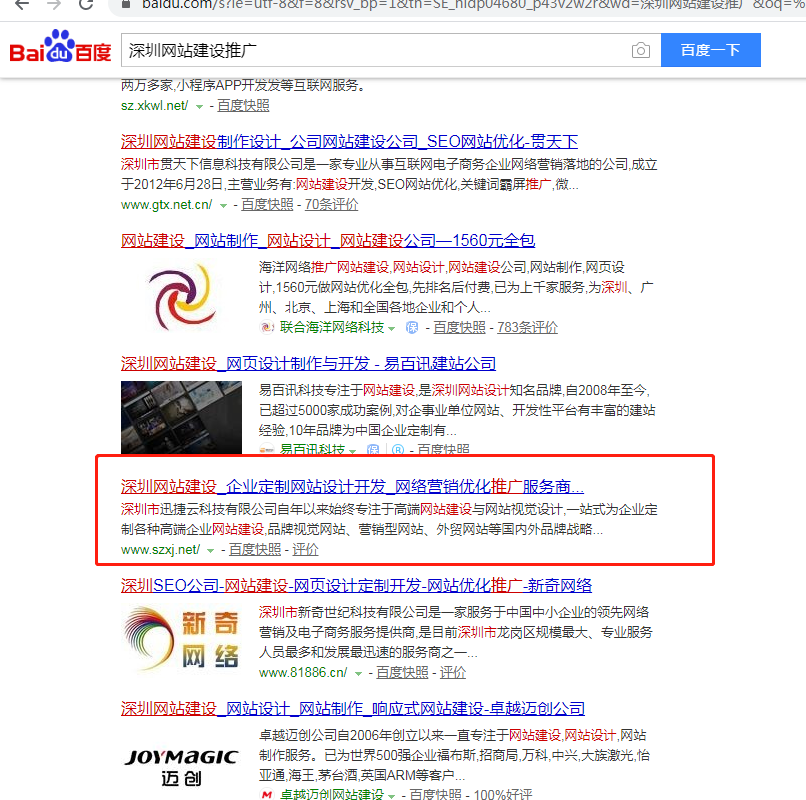Screen dimensions: 806x800
Task: Open 百度快照 for www.szxj.net result
Action: [255, 550]
